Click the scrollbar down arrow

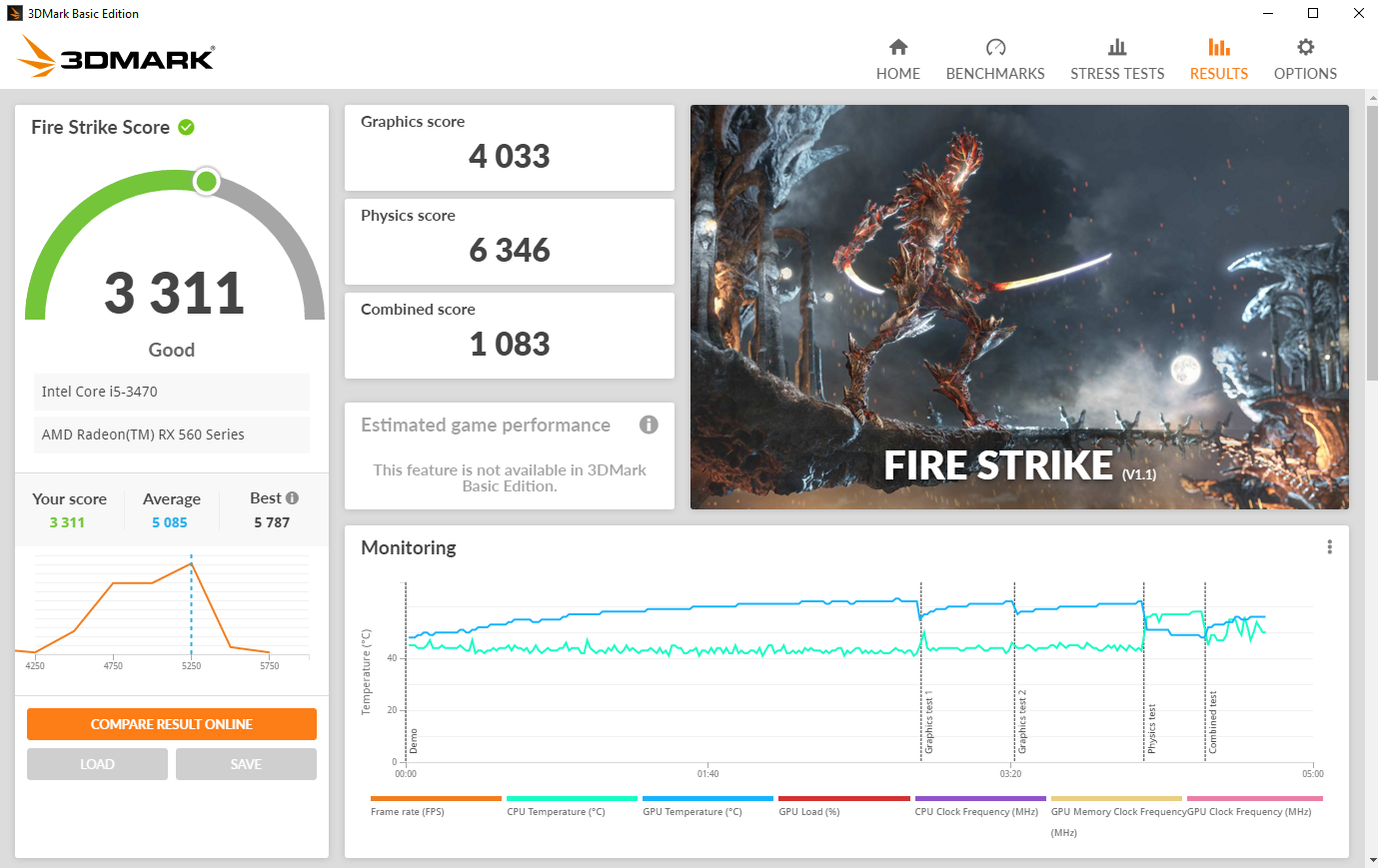tap(1371, 860)
